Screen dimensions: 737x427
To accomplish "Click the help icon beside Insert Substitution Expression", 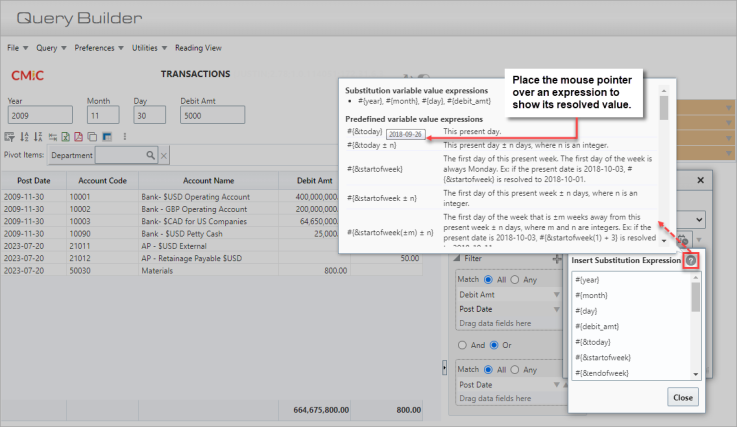I will point(690,260).
